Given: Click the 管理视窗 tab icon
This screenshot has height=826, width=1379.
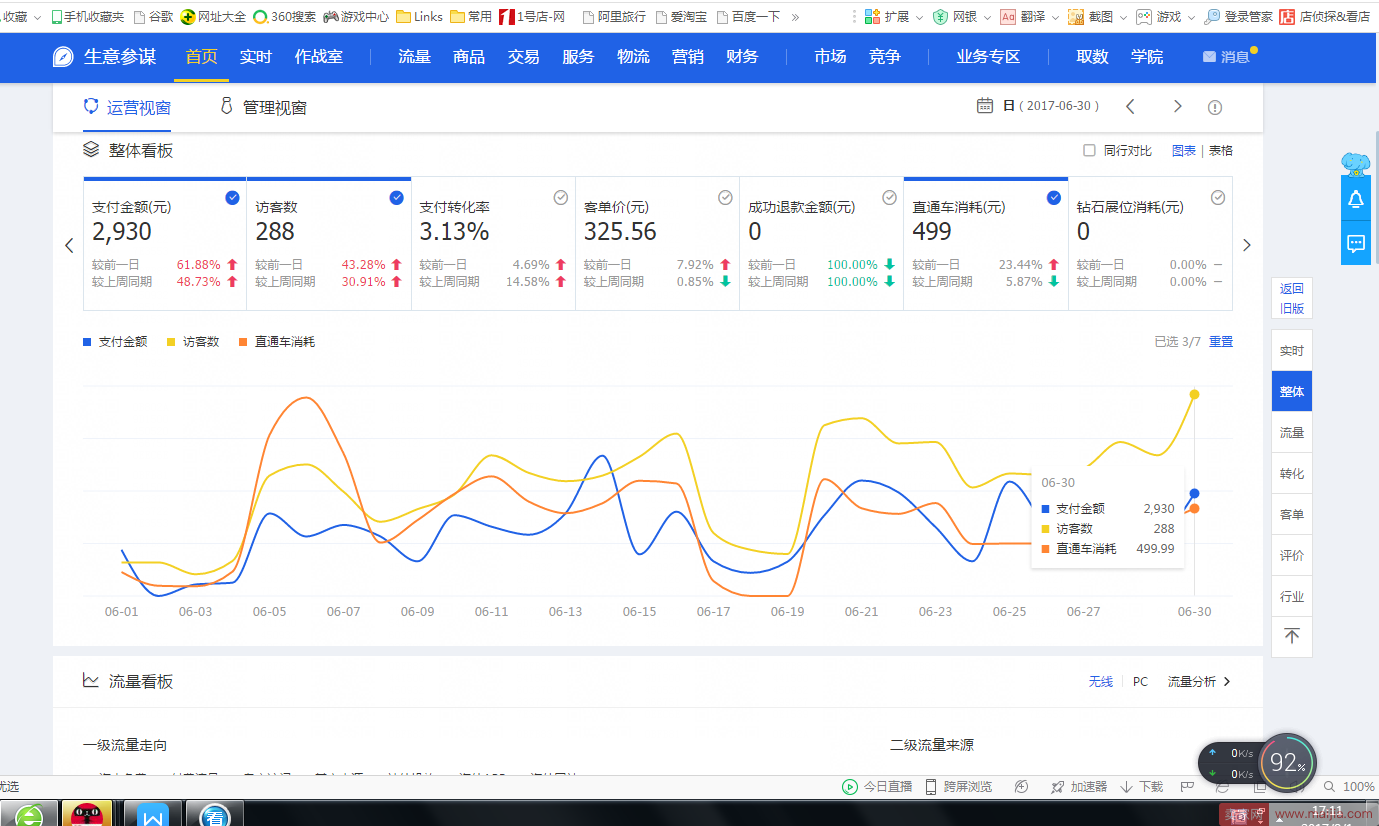Looking at the screenshot, I should pos(227,106).
